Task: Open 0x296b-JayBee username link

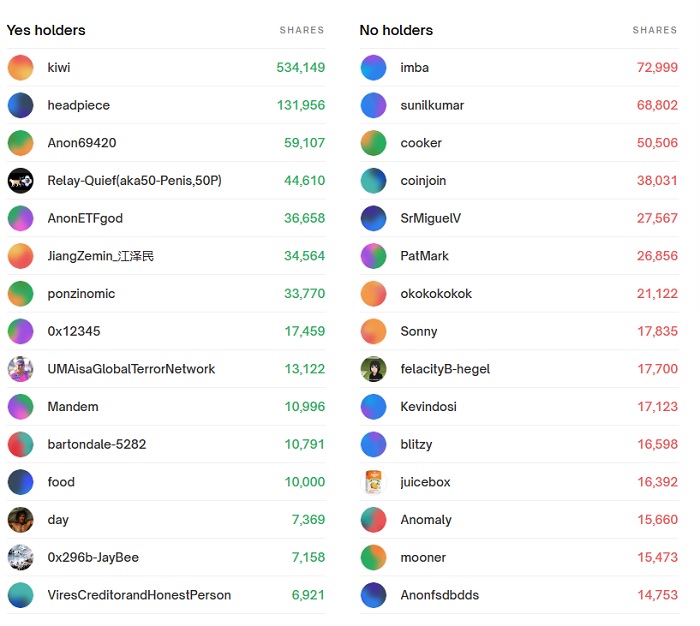Action: [x=93, y=558]
